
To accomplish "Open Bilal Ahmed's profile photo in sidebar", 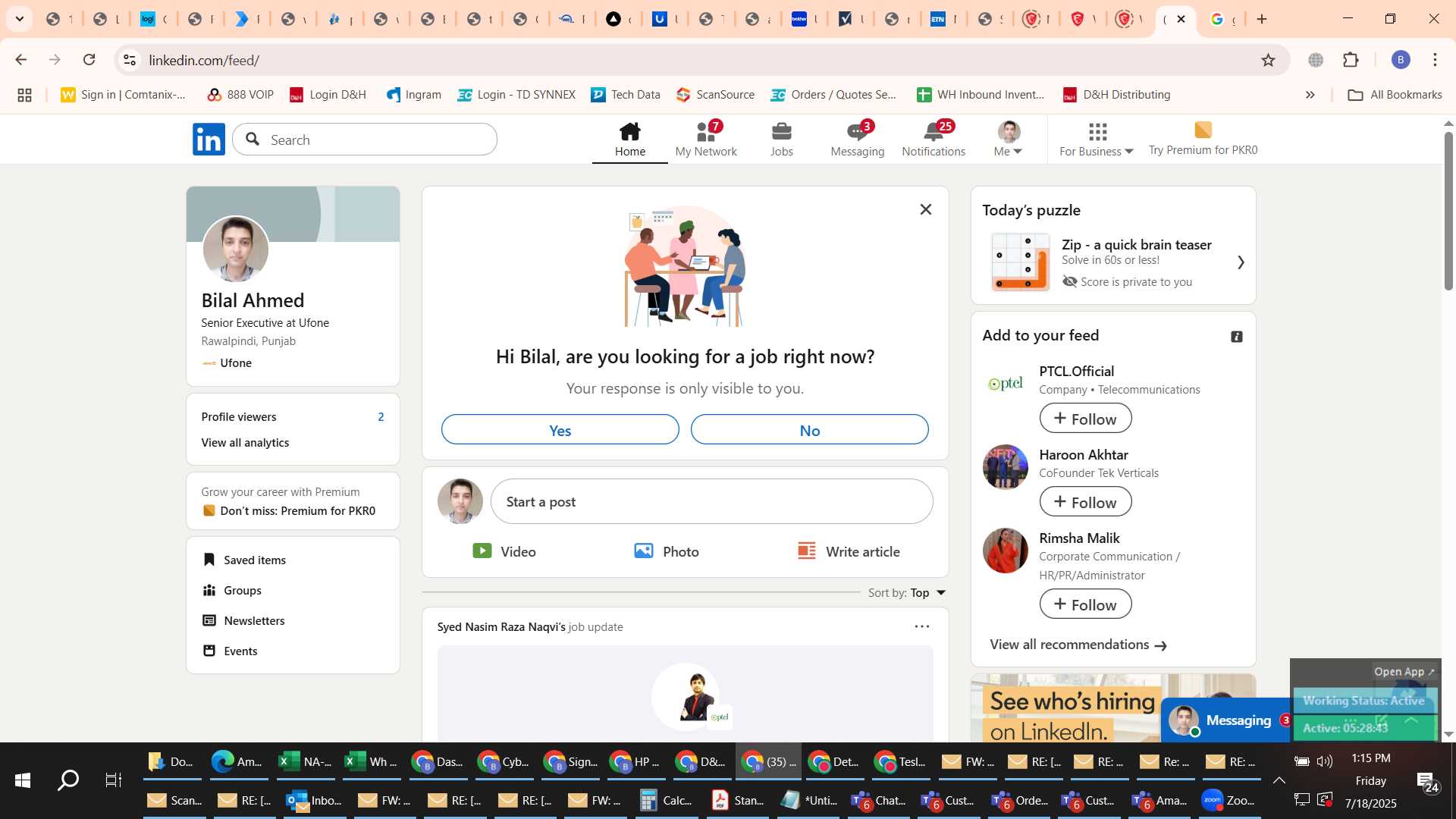I will pyautogui.click(x=236, y=249).
